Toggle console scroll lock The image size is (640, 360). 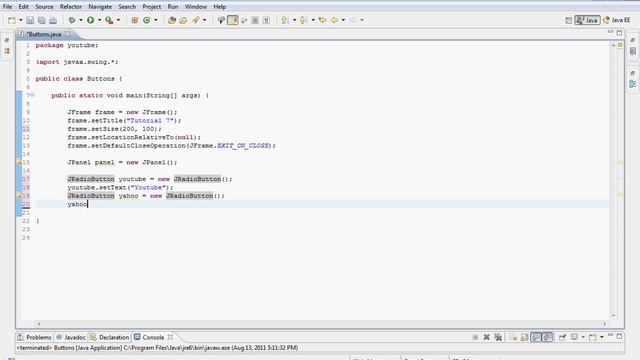(524, 337)
